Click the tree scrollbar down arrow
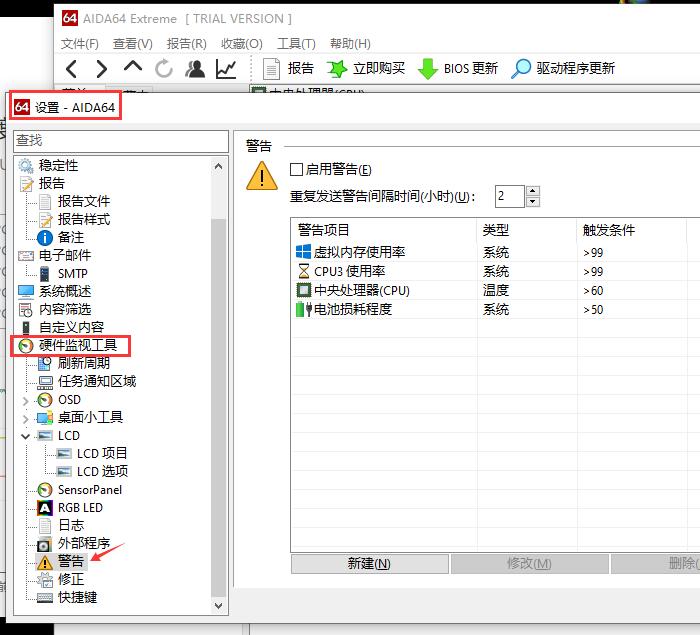This screenshot has height=635, width=700. pos(218,606)
